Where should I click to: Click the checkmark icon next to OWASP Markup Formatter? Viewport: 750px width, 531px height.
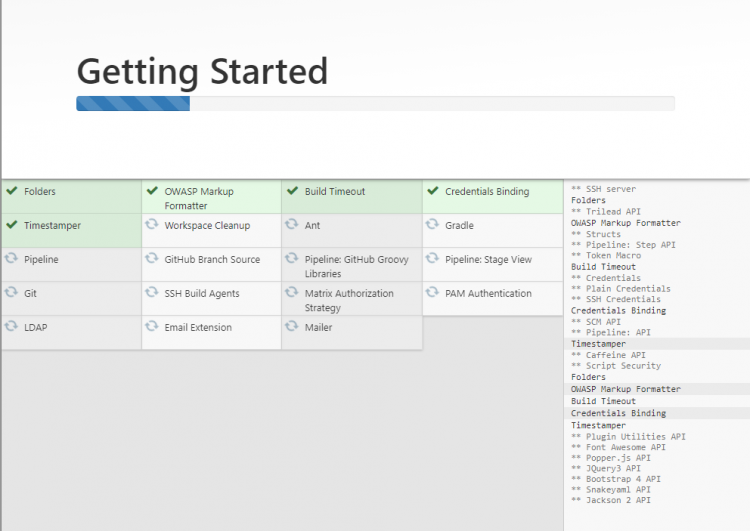click(152, 191)
